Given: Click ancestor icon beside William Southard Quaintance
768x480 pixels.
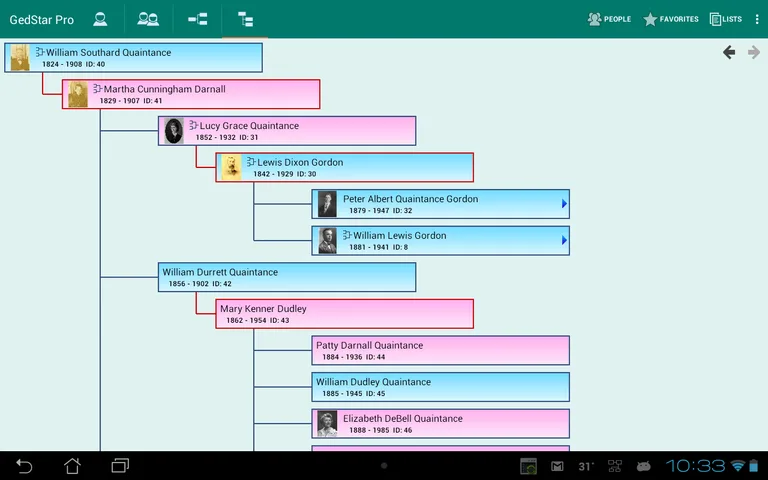Looking at the screenshot, I should pyautogui.click(x=40, y=52).
